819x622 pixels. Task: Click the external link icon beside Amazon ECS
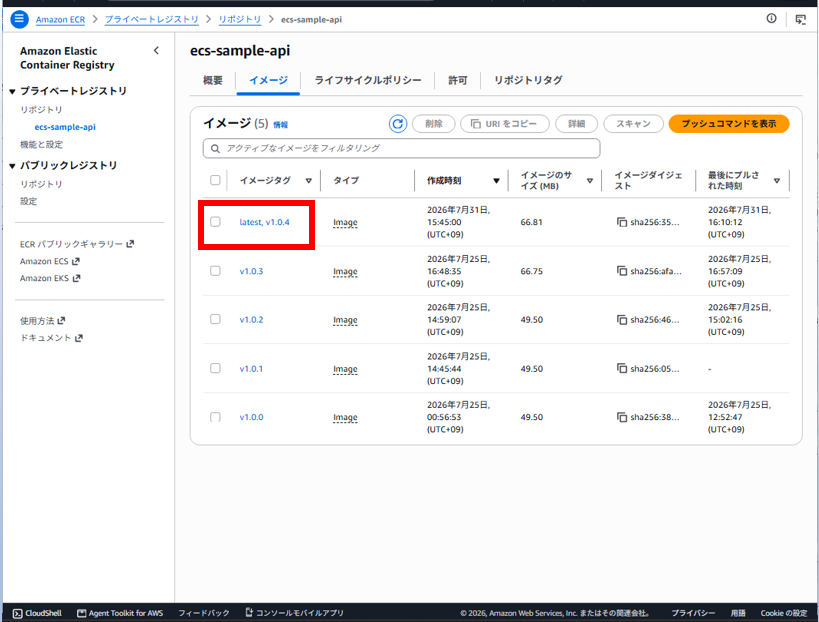click(x=76, y=261)
